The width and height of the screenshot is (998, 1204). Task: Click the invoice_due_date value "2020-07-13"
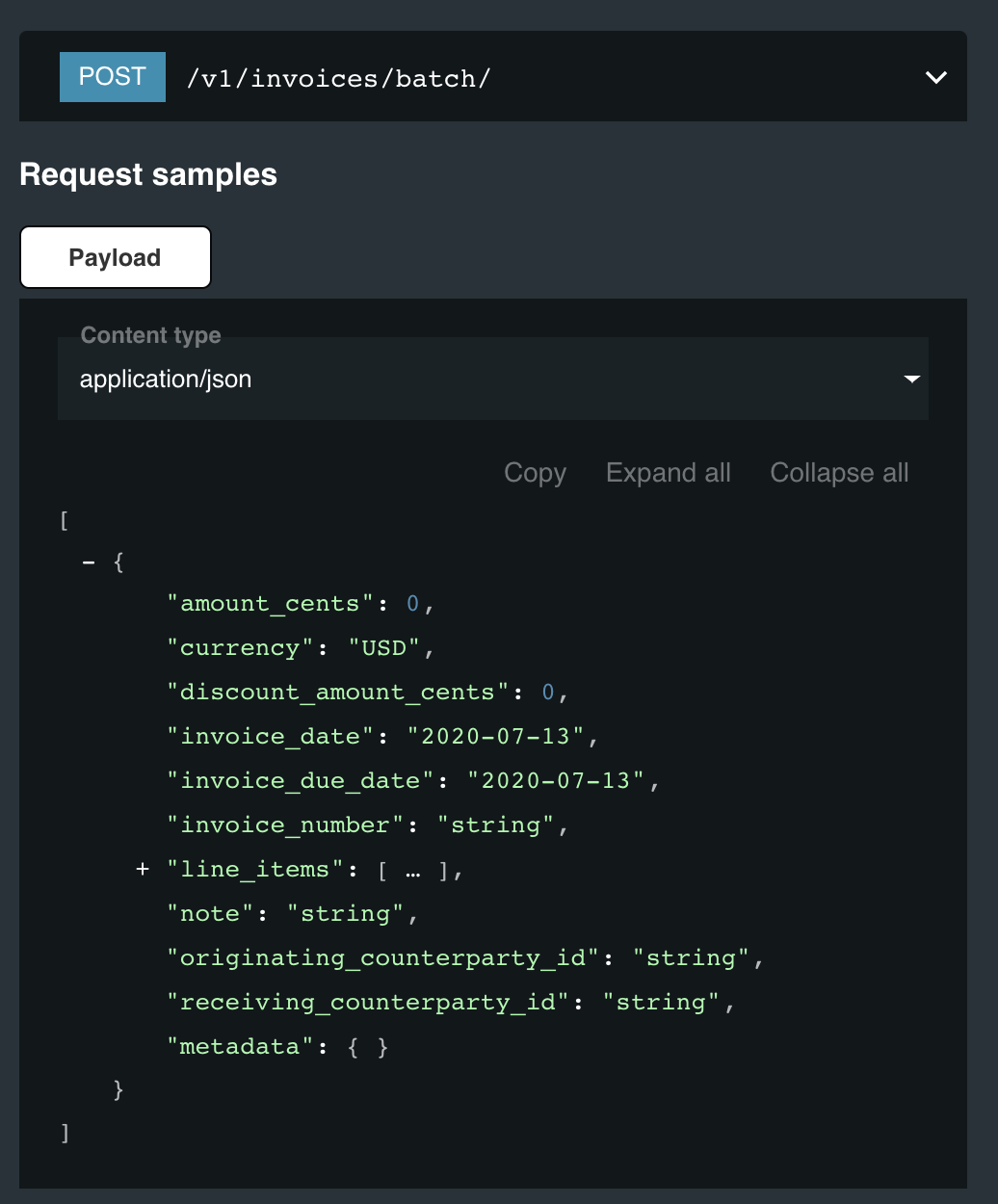click(x=556, y=781)
